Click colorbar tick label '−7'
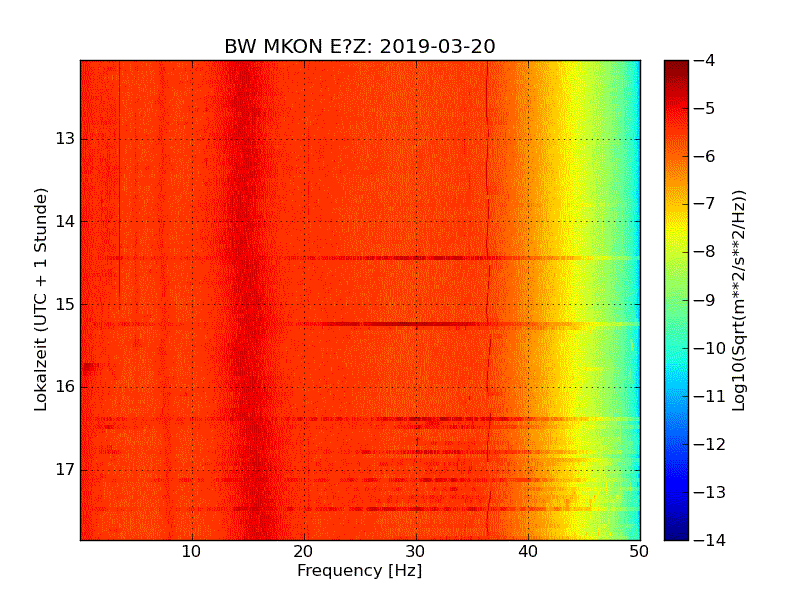800x600 pixels. coord(705,204)
